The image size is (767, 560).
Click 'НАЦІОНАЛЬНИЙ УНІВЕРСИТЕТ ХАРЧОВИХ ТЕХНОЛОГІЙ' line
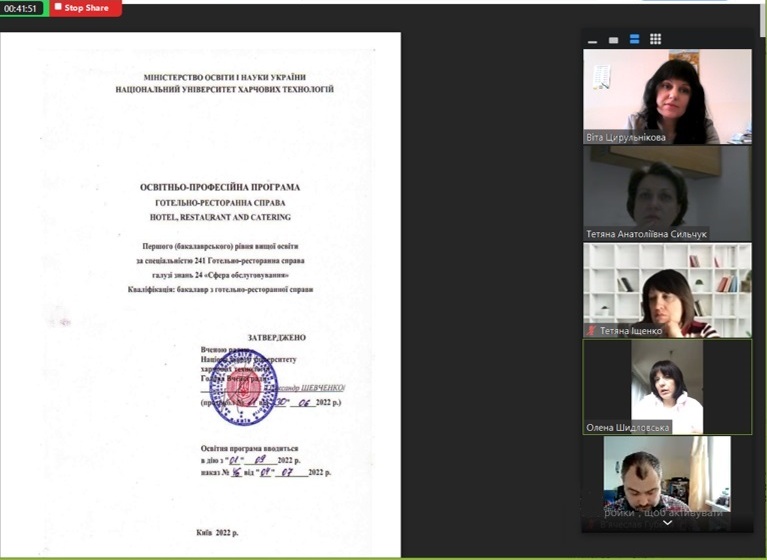point(225,90)
